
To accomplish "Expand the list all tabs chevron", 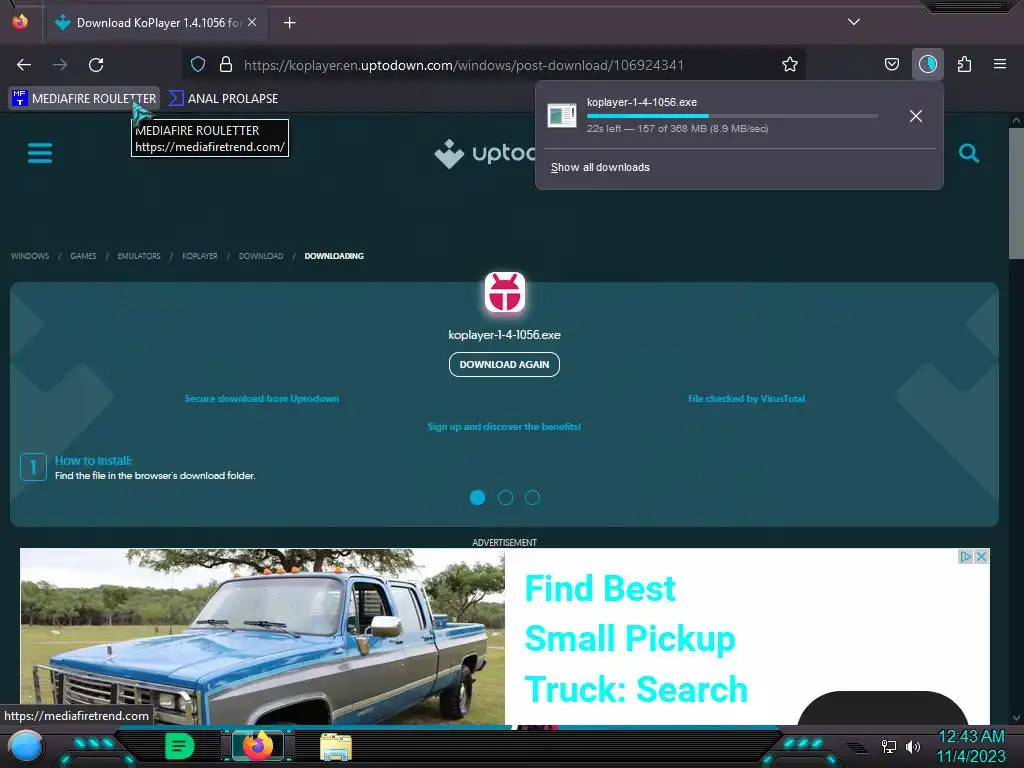I will click(x=854, y=22).
